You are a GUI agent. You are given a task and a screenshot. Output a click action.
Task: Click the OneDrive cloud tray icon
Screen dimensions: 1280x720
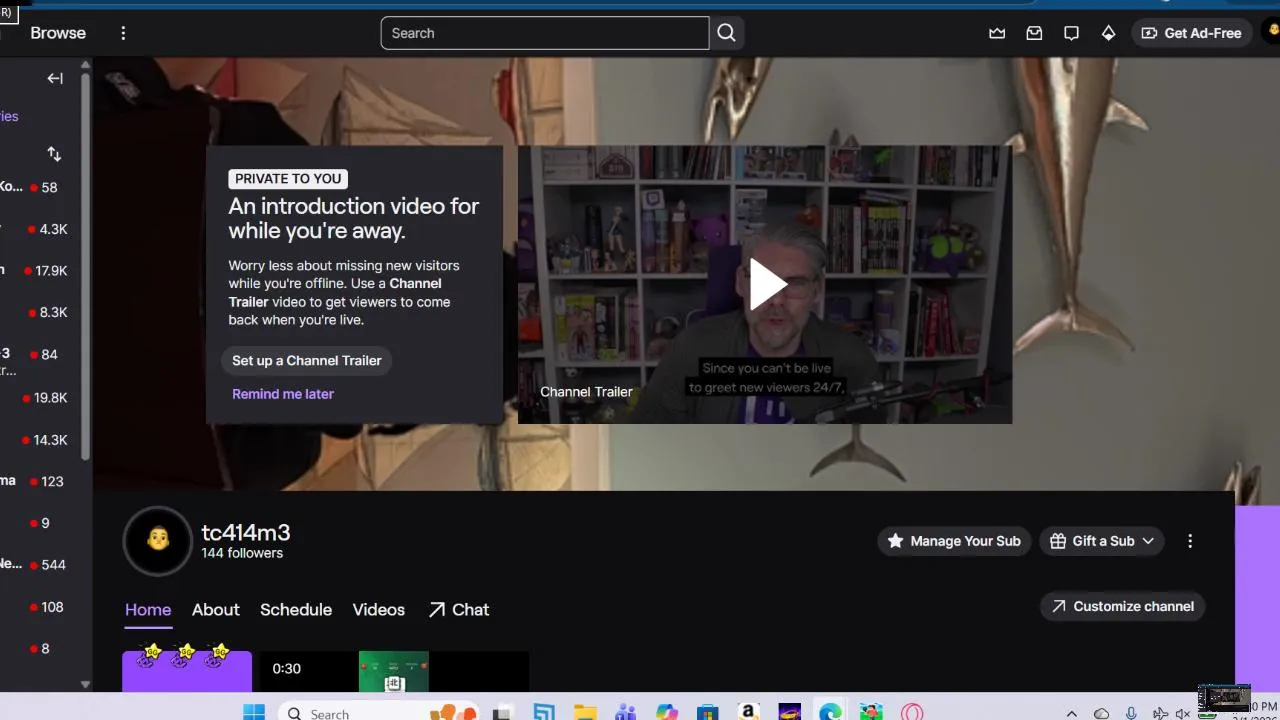click(1101, 714)
